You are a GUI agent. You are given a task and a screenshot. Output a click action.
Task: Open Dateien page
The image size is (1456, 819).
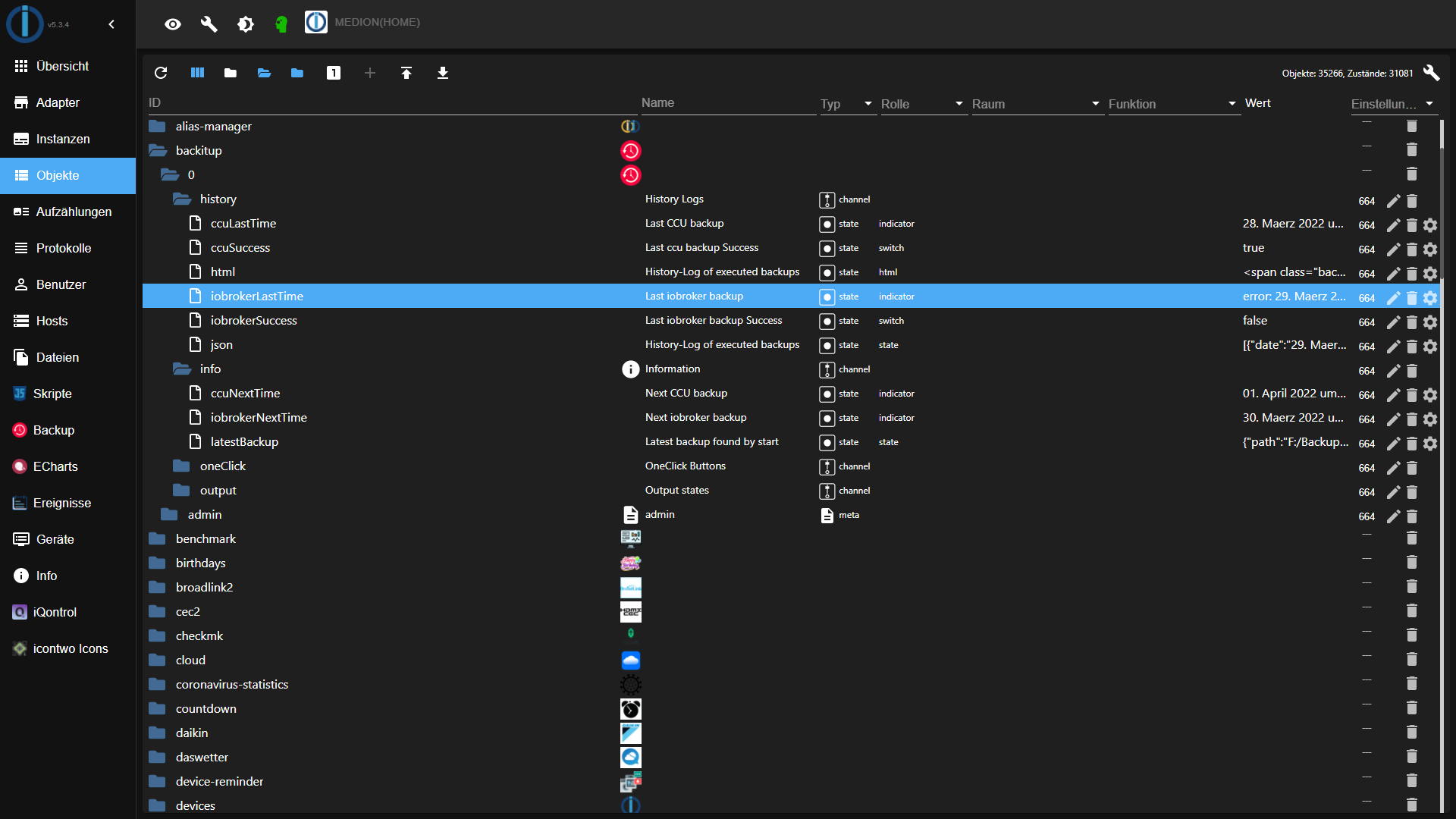click(68, 357)
